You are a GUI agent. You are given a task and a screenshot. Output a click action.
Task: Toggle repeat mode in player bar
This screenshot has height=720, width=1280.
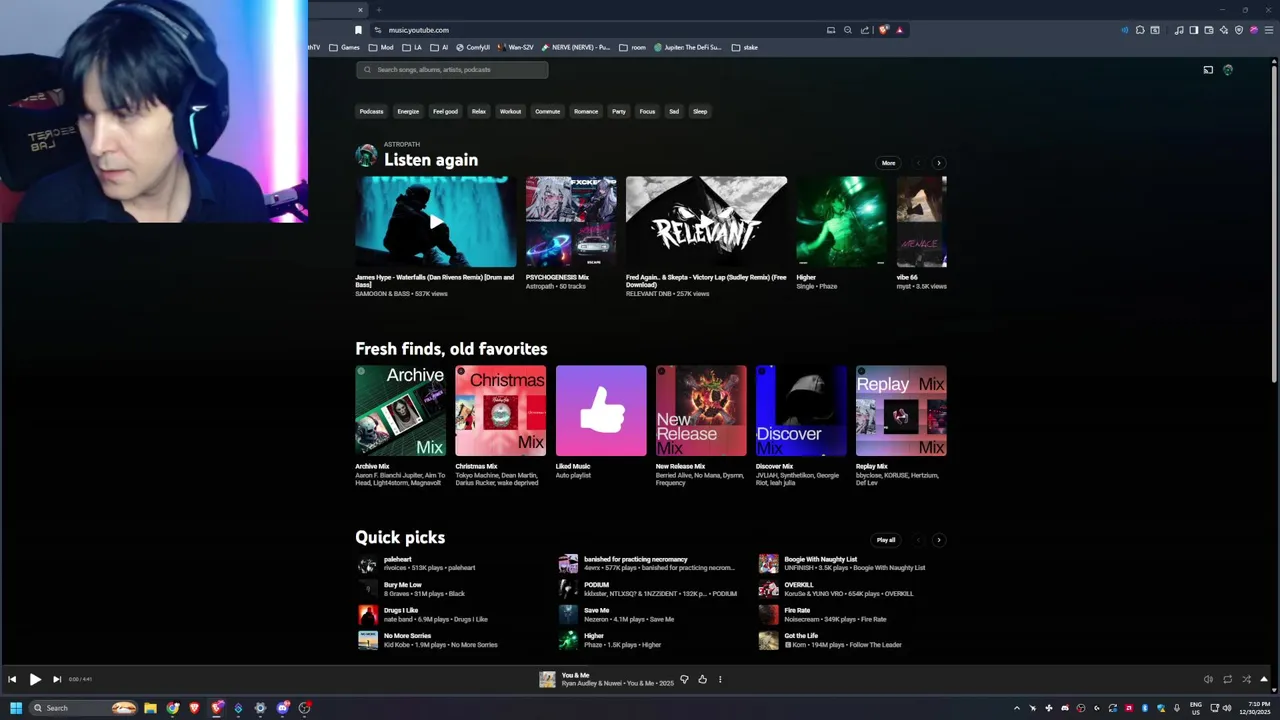click(x=1227, y=679)
